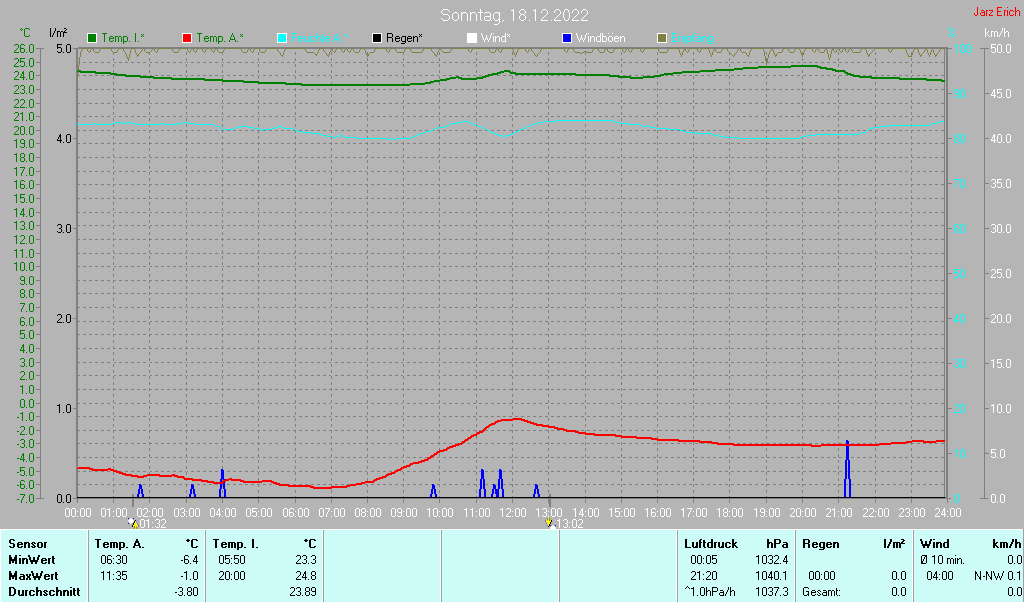Click the red Temp. A. legend square

tap(187, 39)
